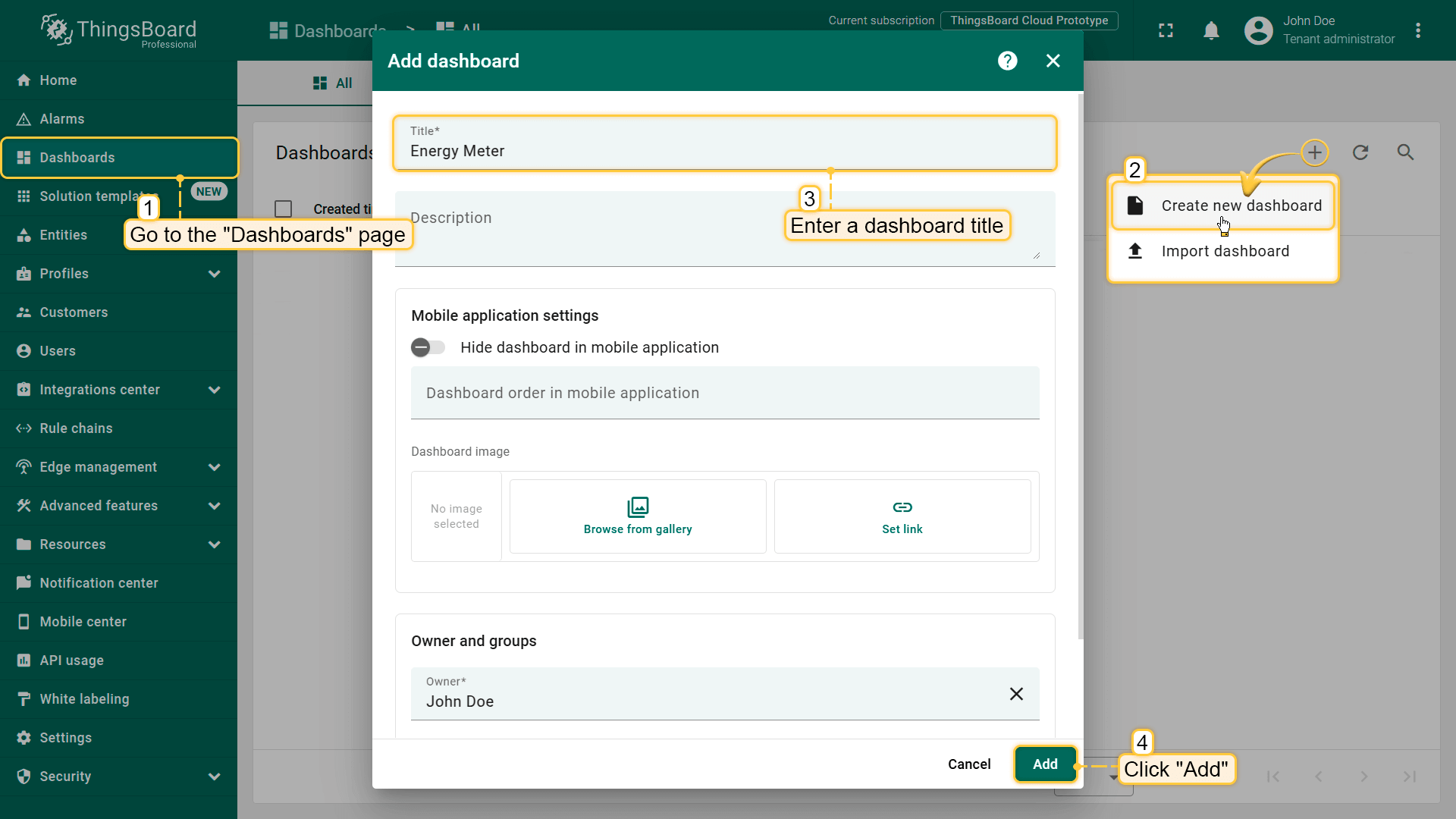Click Advanced features sidebar icon
This screenshot has height=819, width=1456.
pos(24,506)
